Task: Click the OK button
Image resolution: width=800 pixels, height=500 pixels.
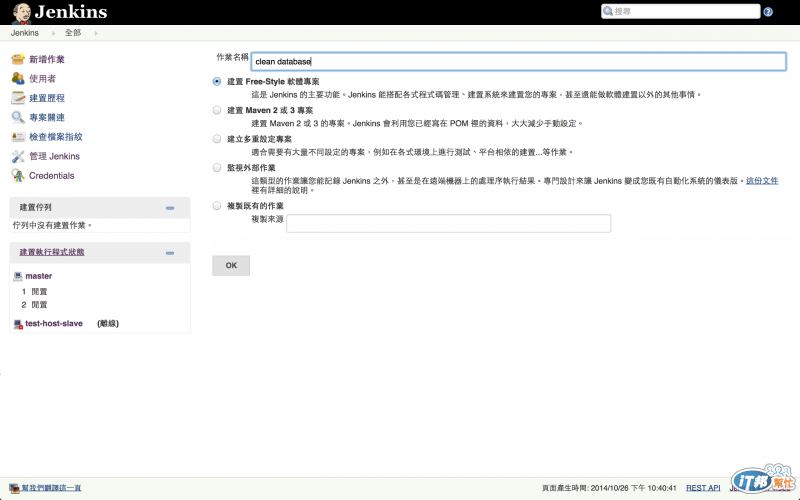Action: (x=231, y=265)
